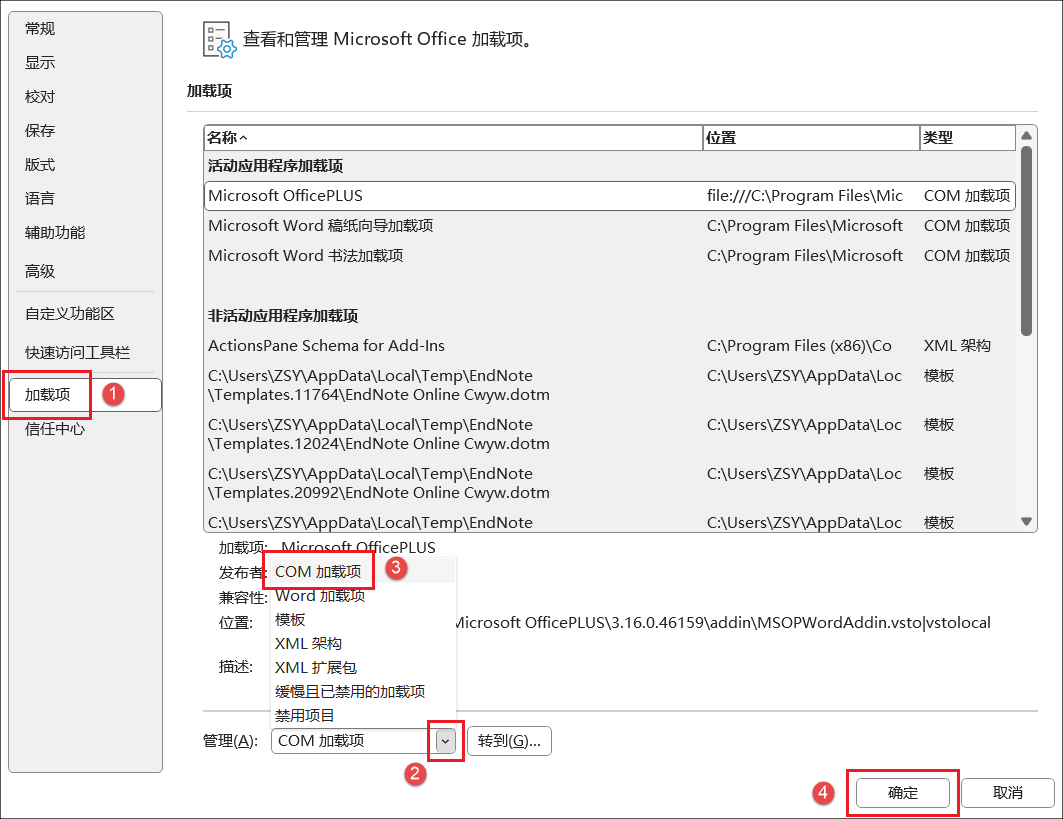Select ActionsPane Schema for Add-Ins row
The width and height of the screenshot is (1063, 819).
pos(609,346)
